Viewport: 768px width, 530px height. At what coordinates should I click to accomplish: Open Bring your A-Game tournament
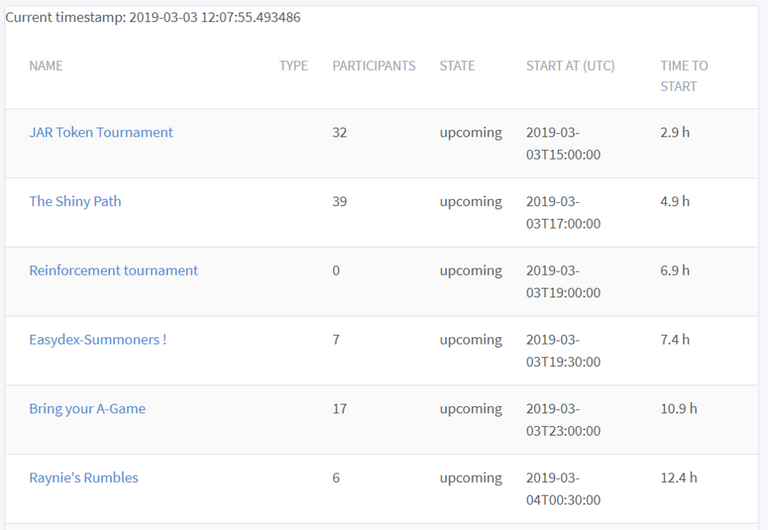[x=87, y=409]
